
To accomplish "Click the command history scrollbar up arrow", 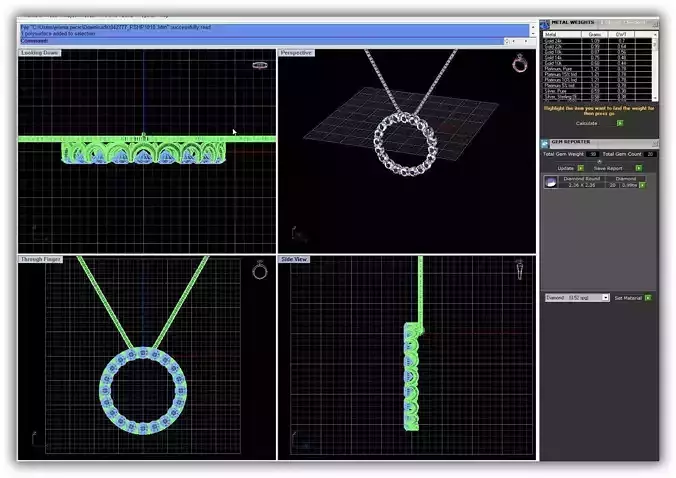I will click(533, 27).
